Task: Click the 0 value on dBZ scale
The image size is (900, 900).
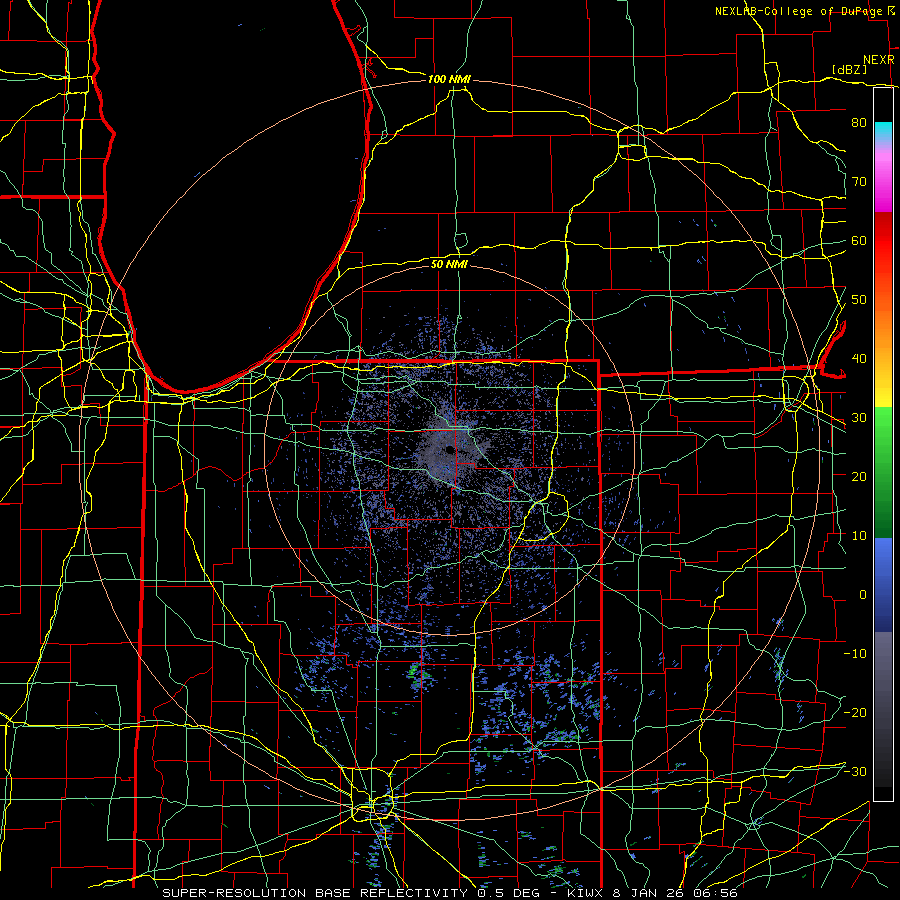Action: coord(863,595)
